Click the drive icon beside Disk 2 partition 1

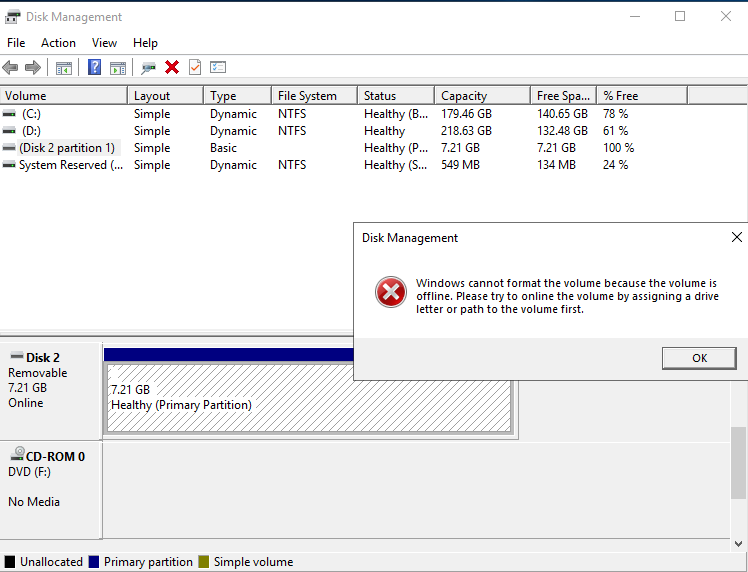[9, 148]
